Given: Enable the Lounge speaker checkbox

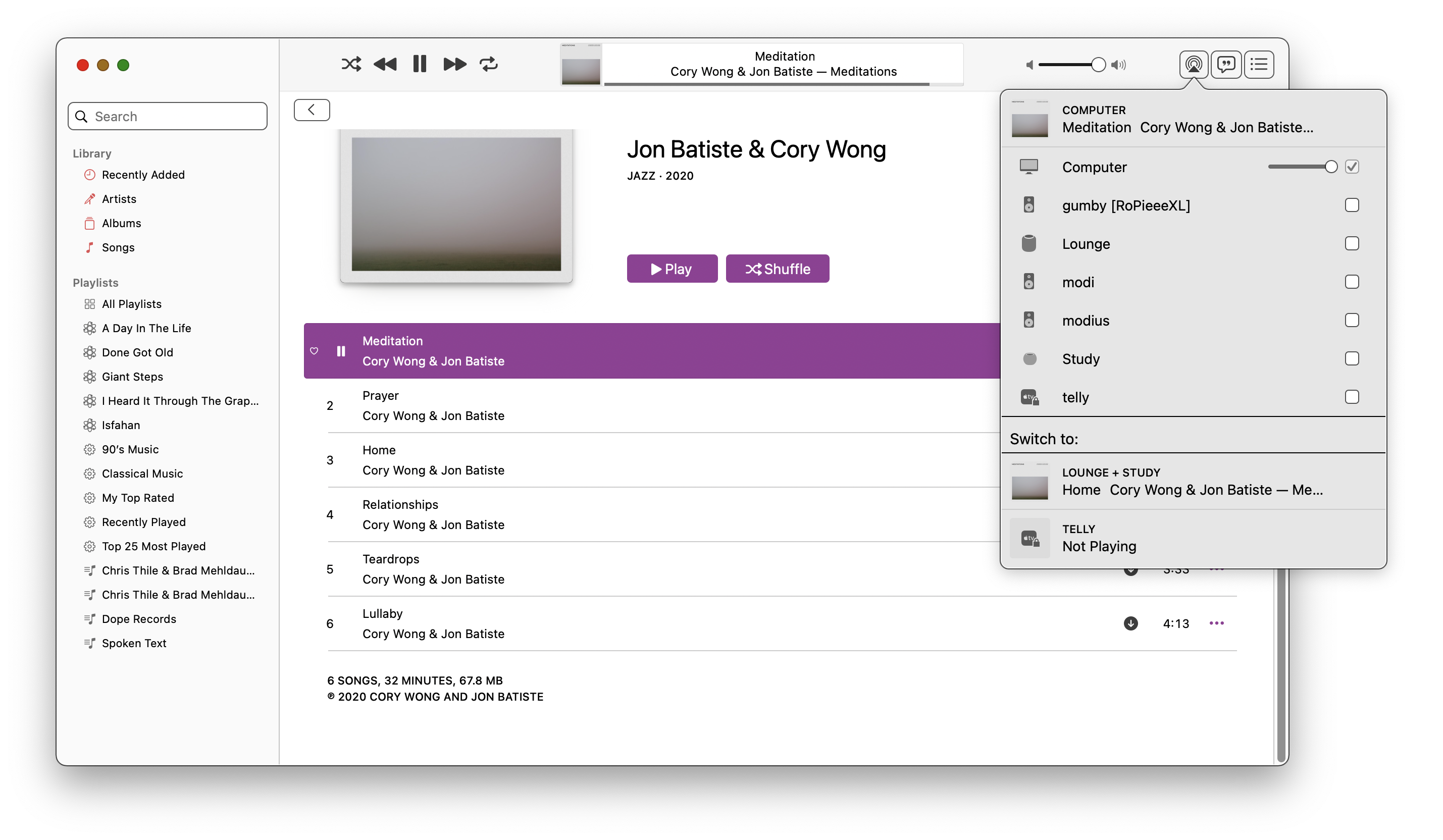Looking at the screenshot, I should [1352, 243].
